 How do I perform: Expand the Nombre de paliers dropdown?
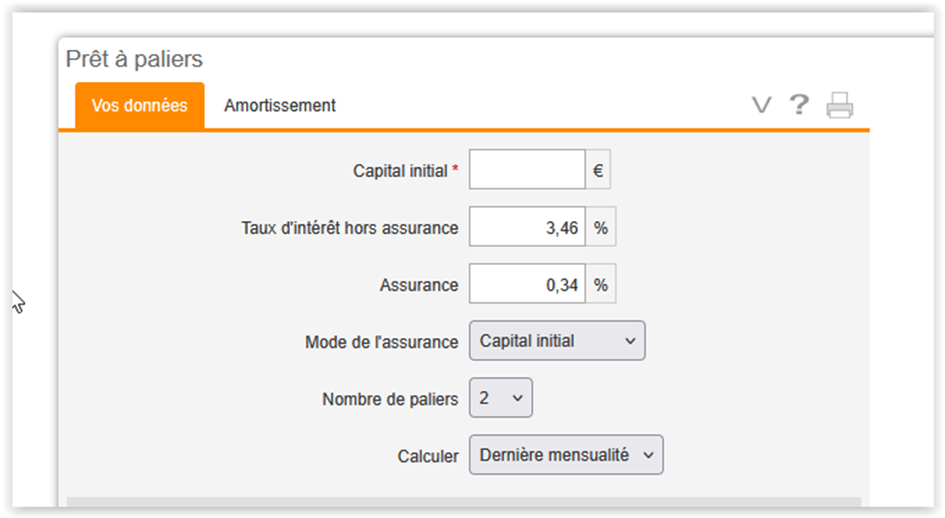(501, 398)
